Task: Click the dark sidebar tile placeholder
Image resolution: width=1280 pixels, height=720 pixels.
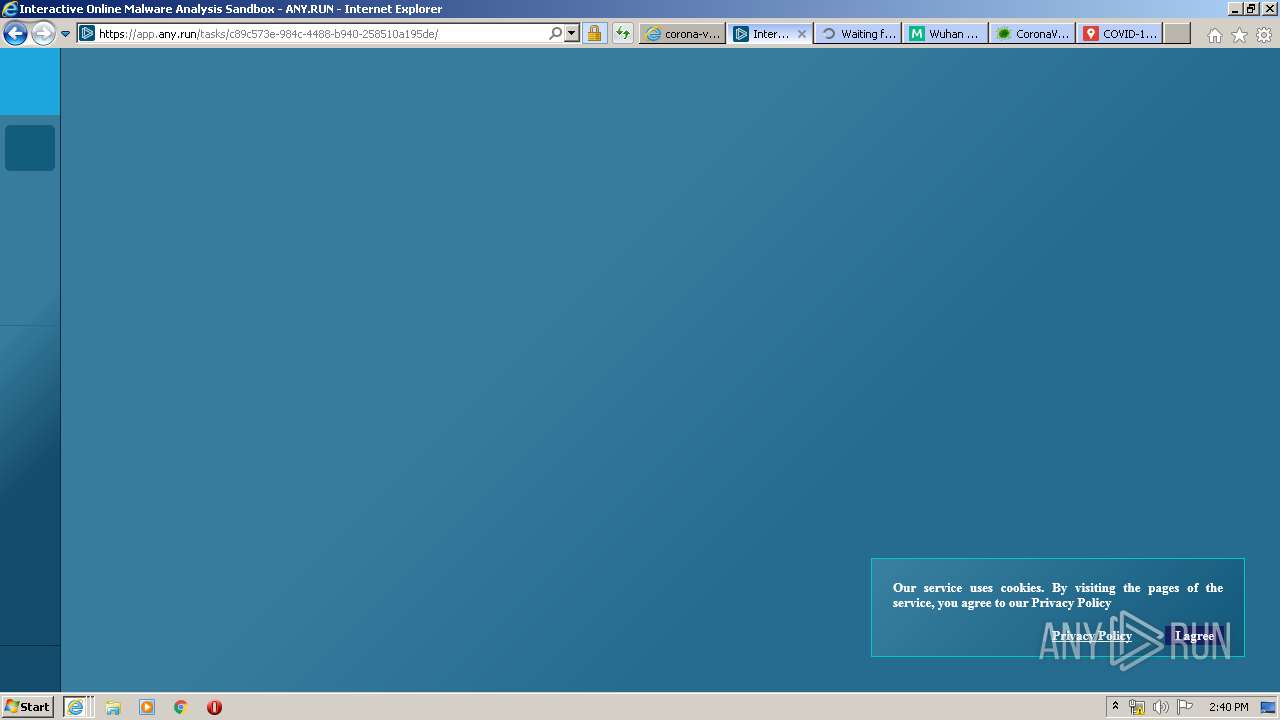Action: click(30, 148)
